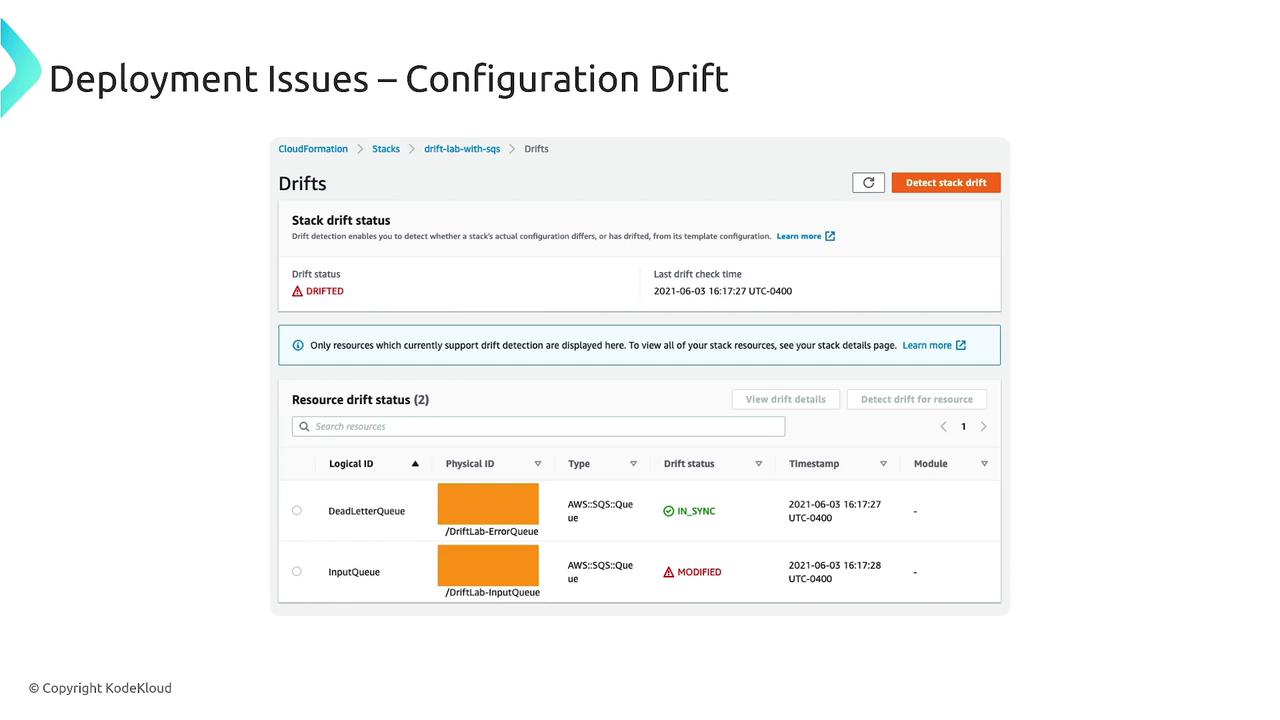Open the drift-lab-with-sqs breadcrumb
This screenshot has height=720, width=1280.
tap(462, 149)
